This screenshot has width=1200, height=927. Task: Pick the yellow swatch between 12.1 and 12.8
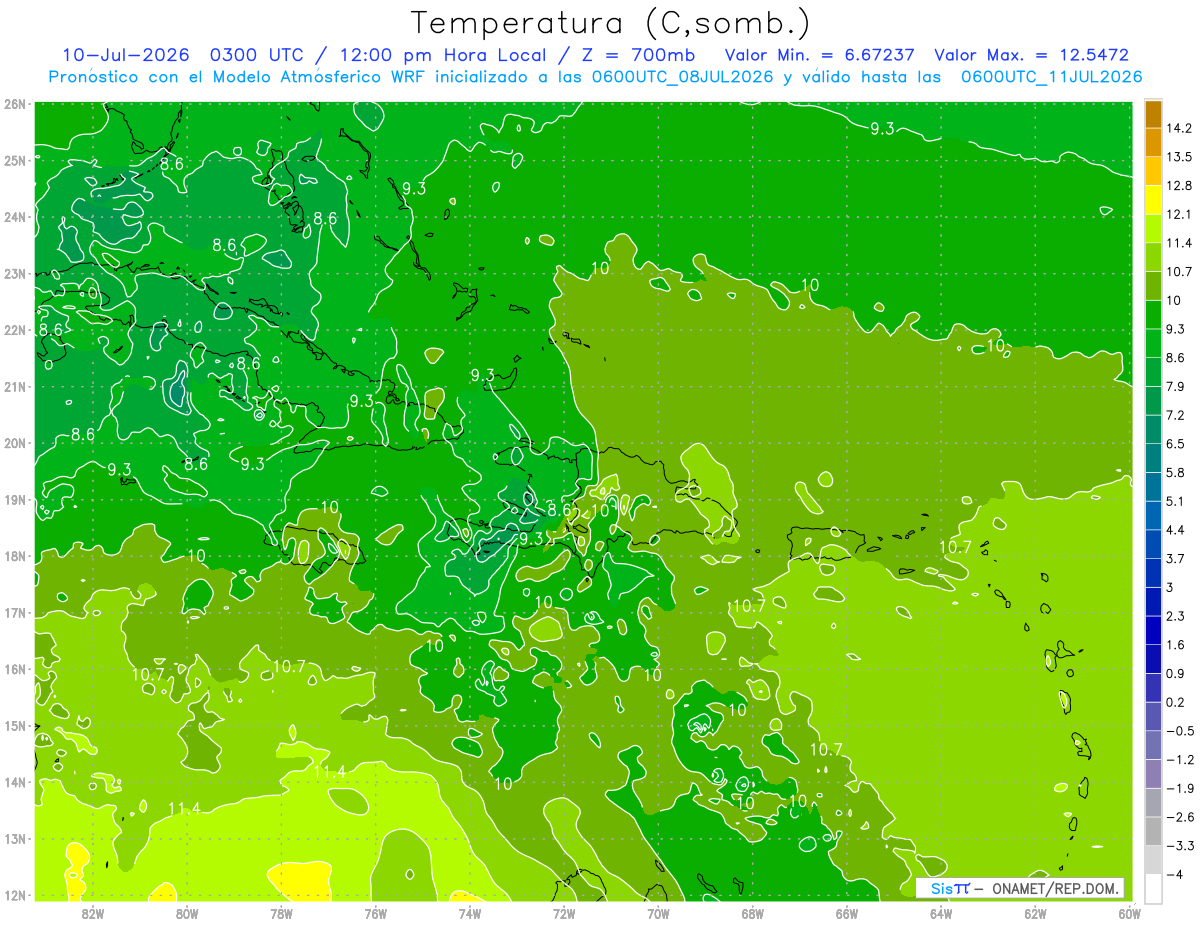click(1153, 200)
